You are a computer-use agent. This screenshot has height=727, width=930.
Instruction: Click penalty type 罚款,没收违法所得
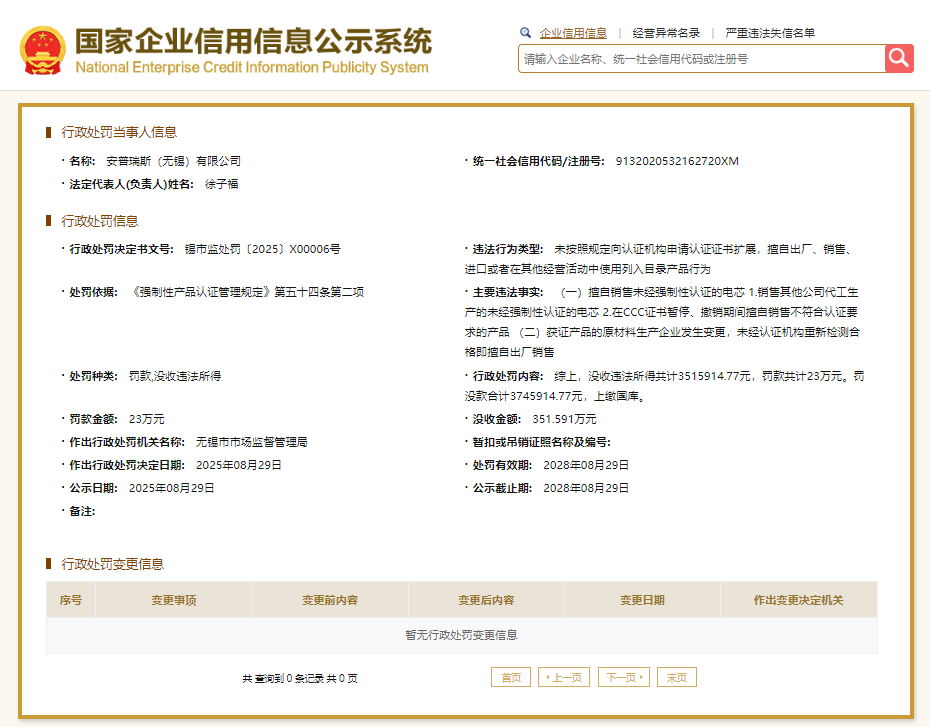click(x=175, y=376)
